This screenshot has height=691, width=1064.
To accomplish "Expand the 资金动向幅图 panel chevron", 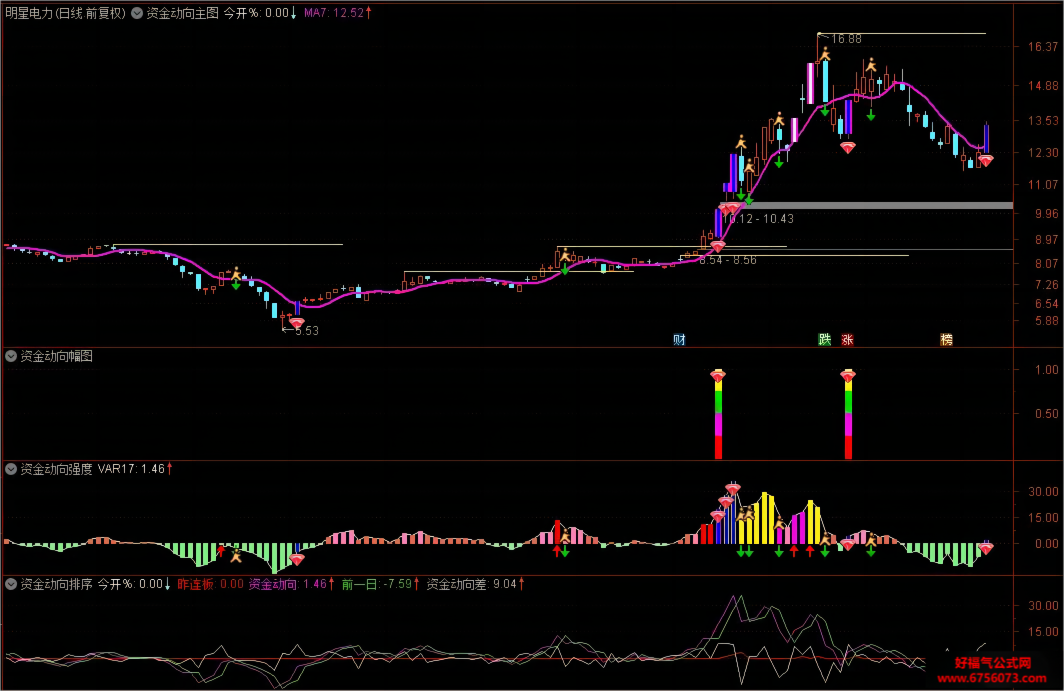I will click(11, 356).
